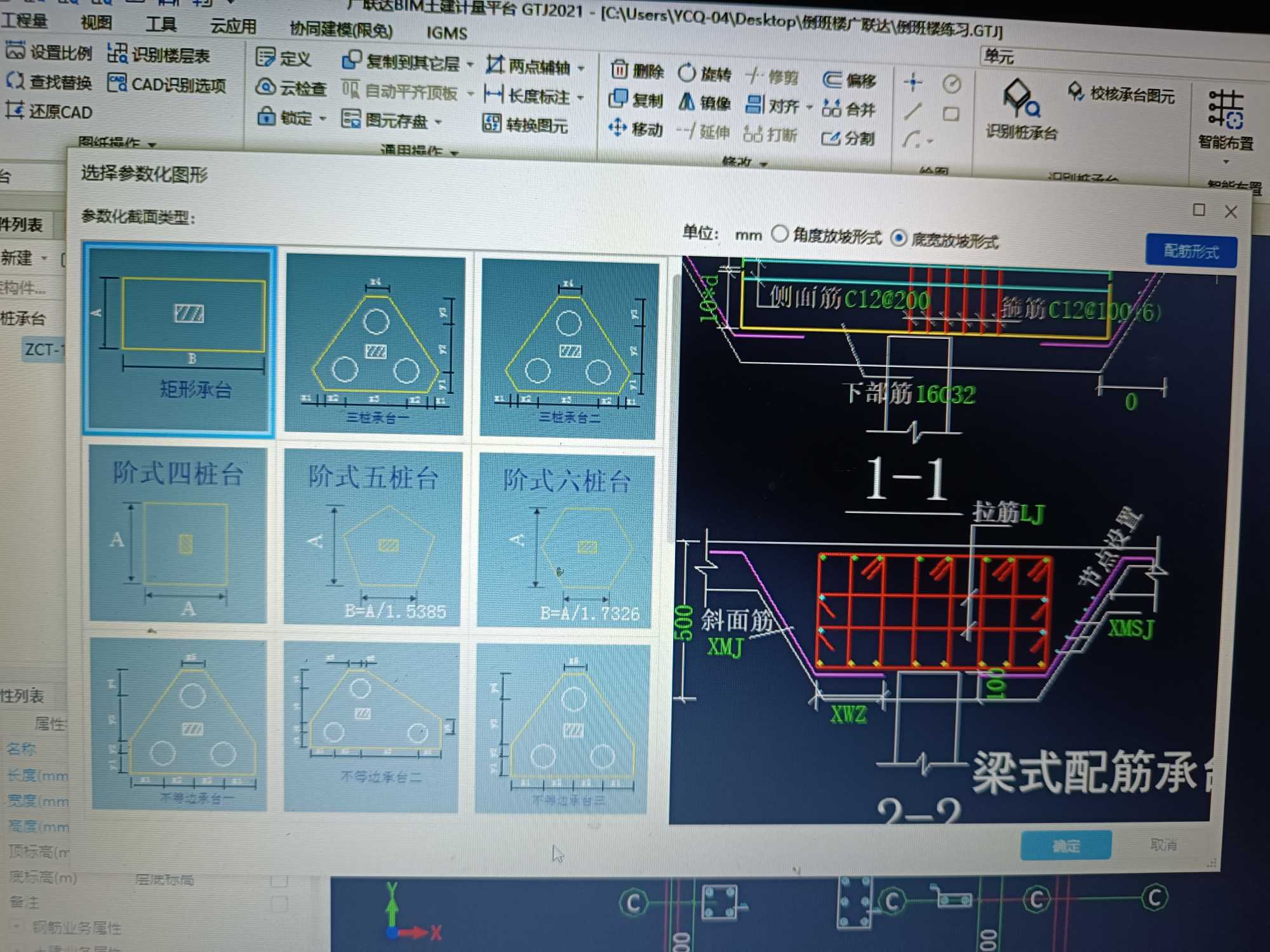Image resolution: width=1270 pixels, height=952 pixels.
Task: Expand 对齐 dropdown arrow
Action: tap(809, 107)
